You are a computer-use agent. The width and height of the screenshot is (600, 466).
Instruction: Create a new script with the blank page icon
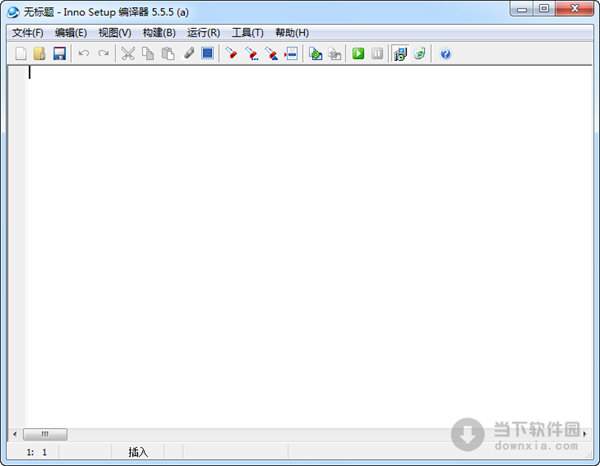21,54
